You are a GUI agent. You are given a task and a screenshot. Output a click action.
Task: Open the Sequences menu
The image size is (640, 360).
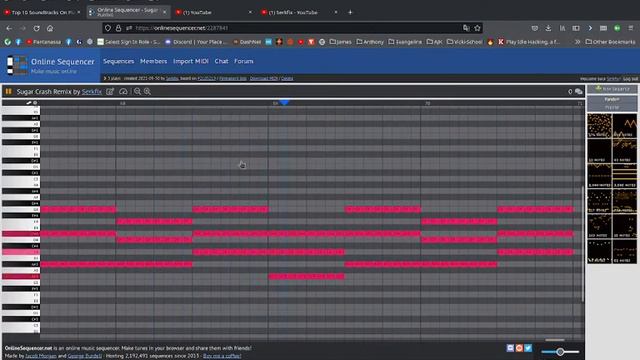[118, 61]
